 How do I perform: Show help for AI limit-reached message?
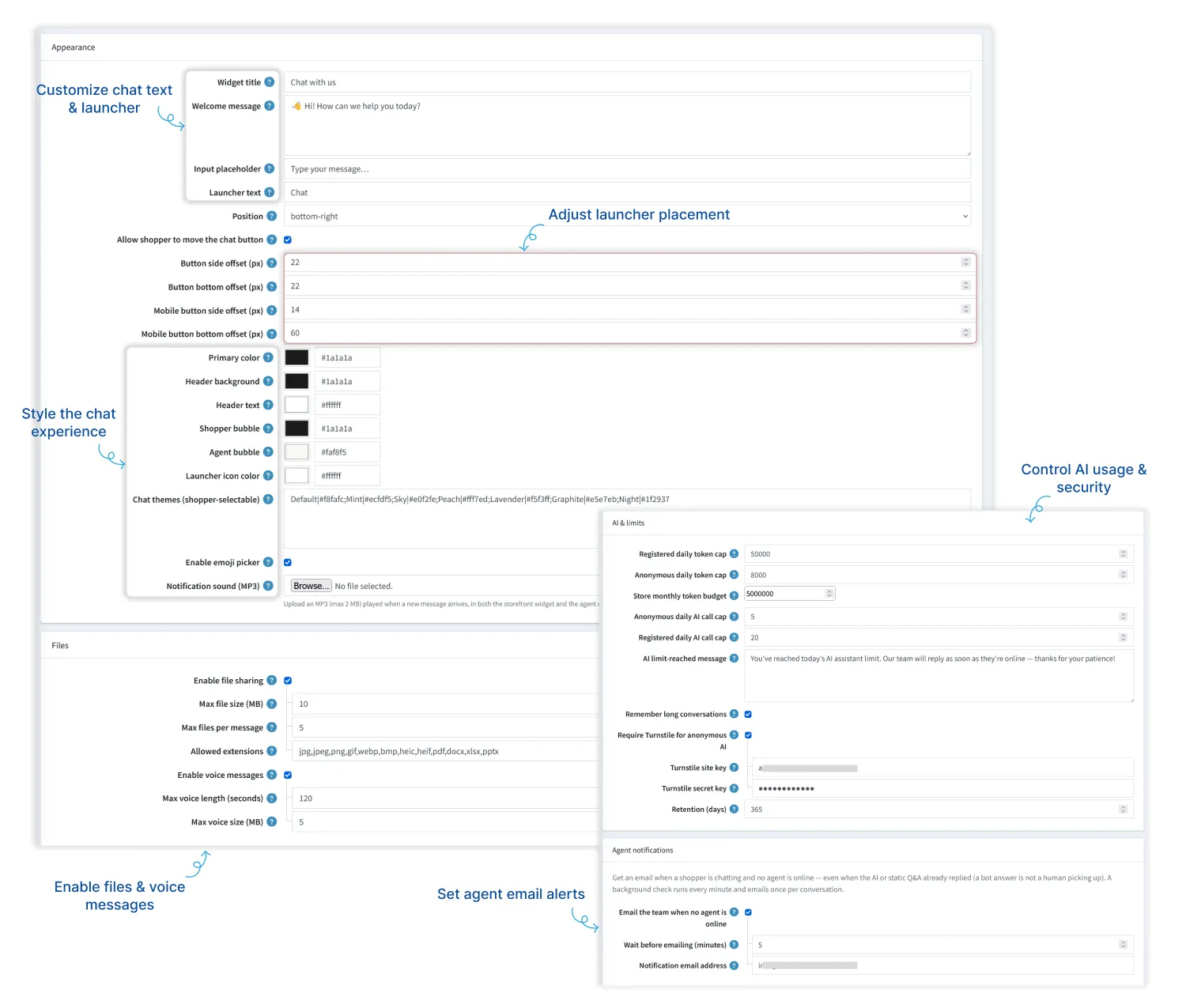pos(734,659)
